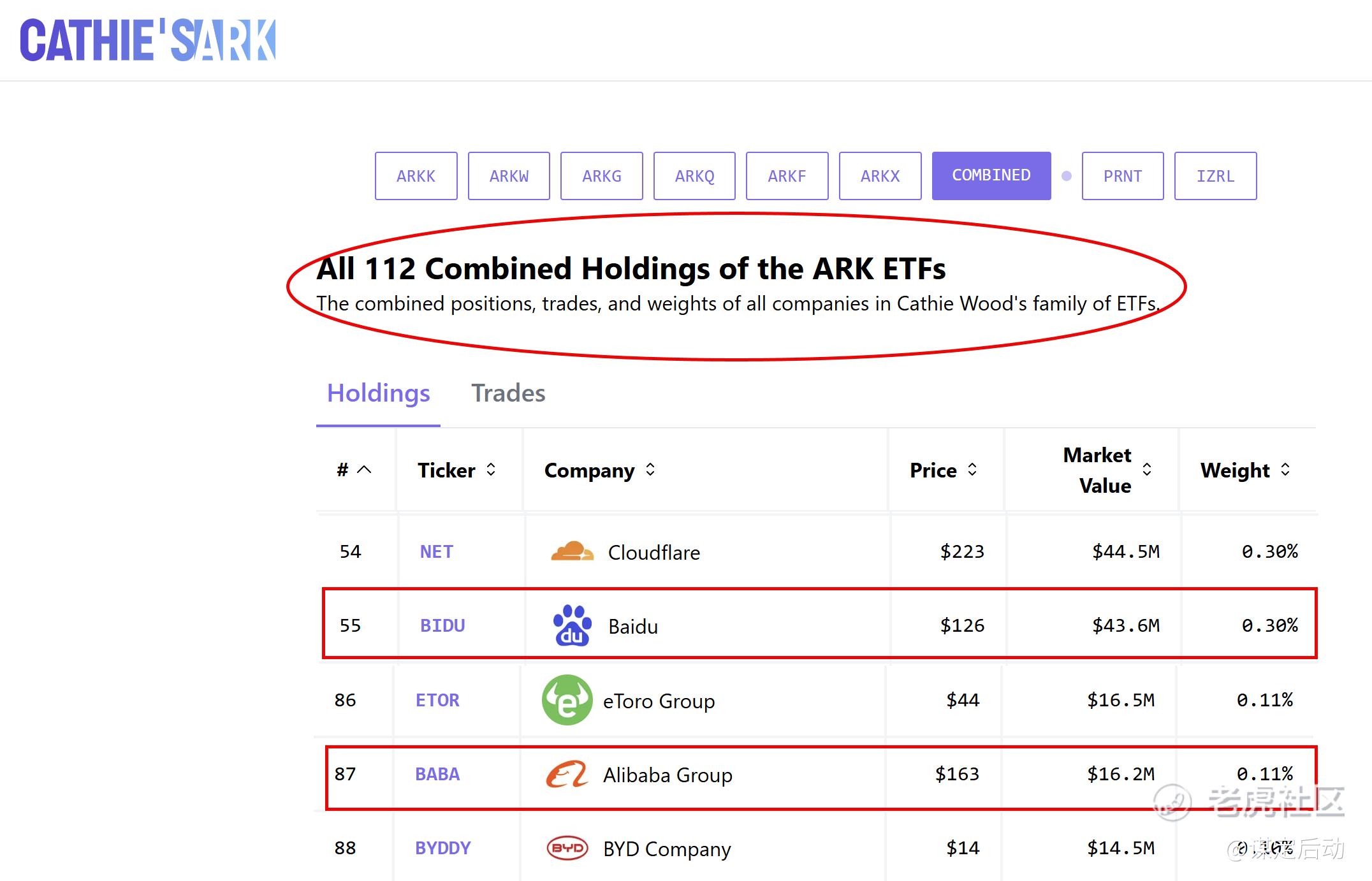Sort table by Company column
Image resolution: width=1372 pixels, height=881 pixels.
(x=650, y=470)
